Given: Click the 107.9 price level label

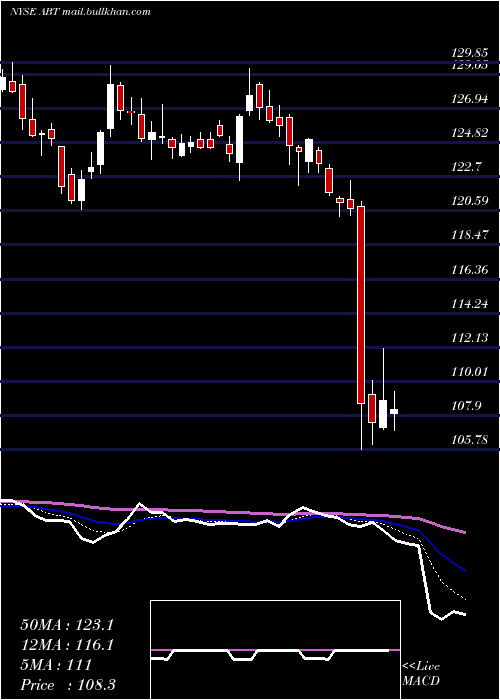Looking at the screenshot, I should [466, 406].
